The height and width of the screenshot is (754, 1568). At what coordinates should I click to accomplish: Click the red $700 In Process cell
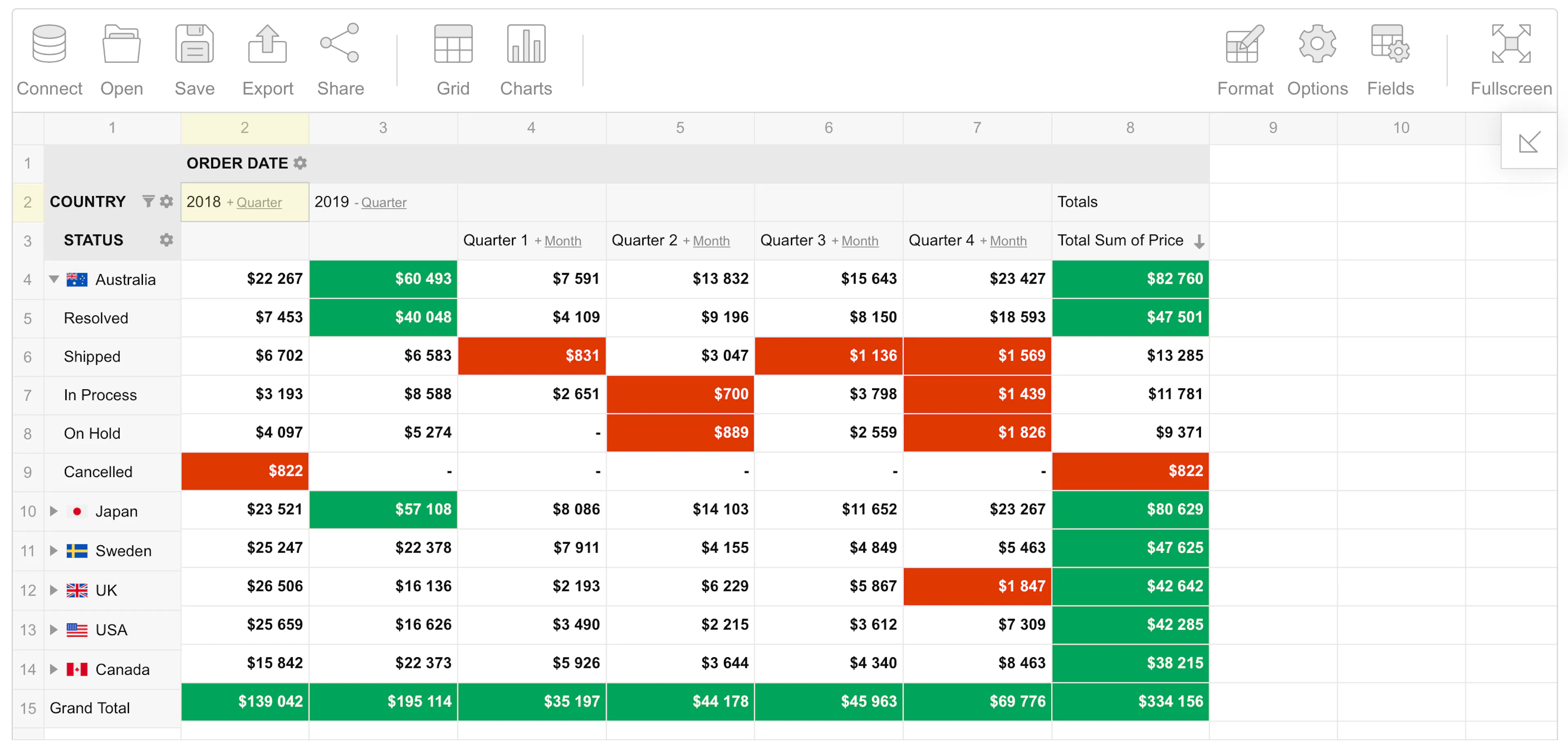(681, 394)
